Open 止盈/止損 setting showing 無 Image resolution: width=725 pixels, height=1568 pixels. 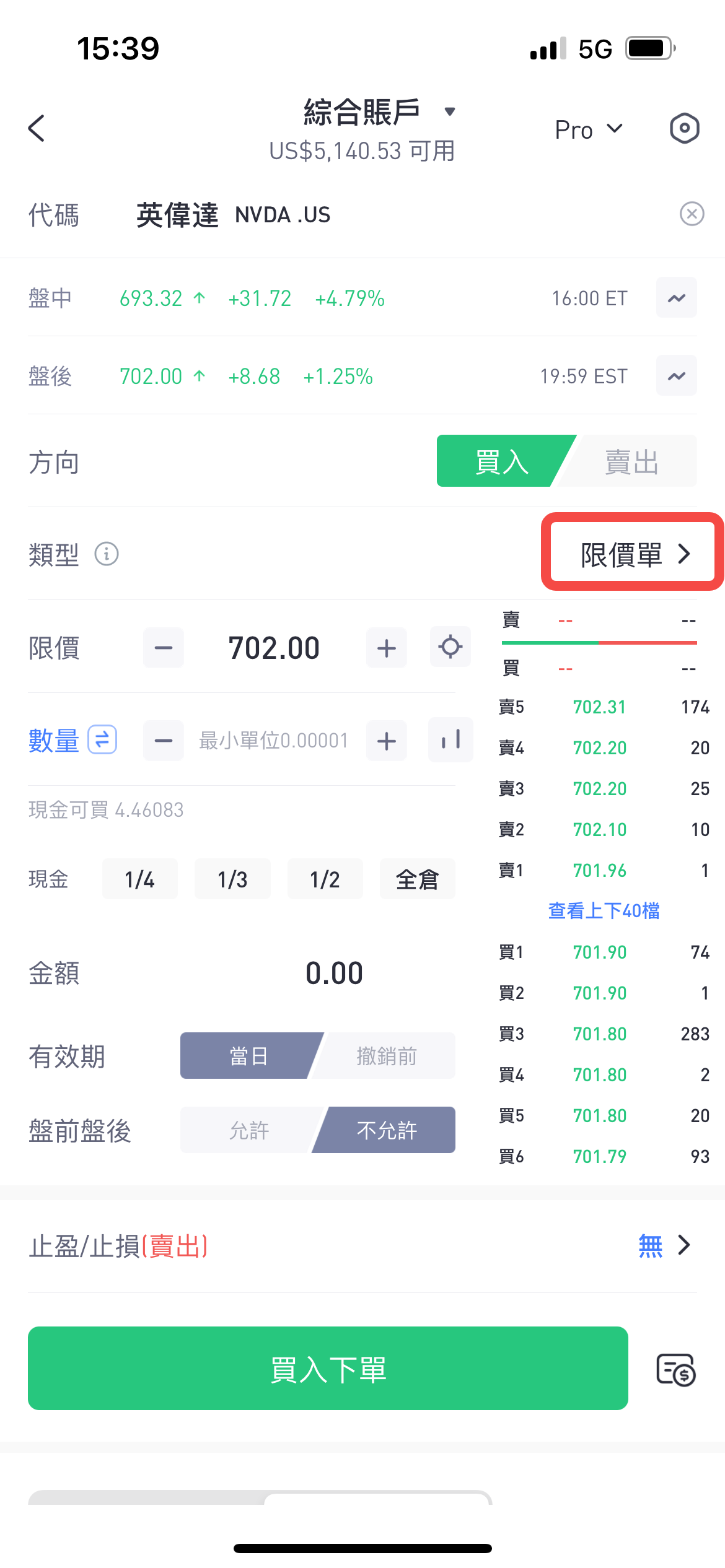[664, 1245]
